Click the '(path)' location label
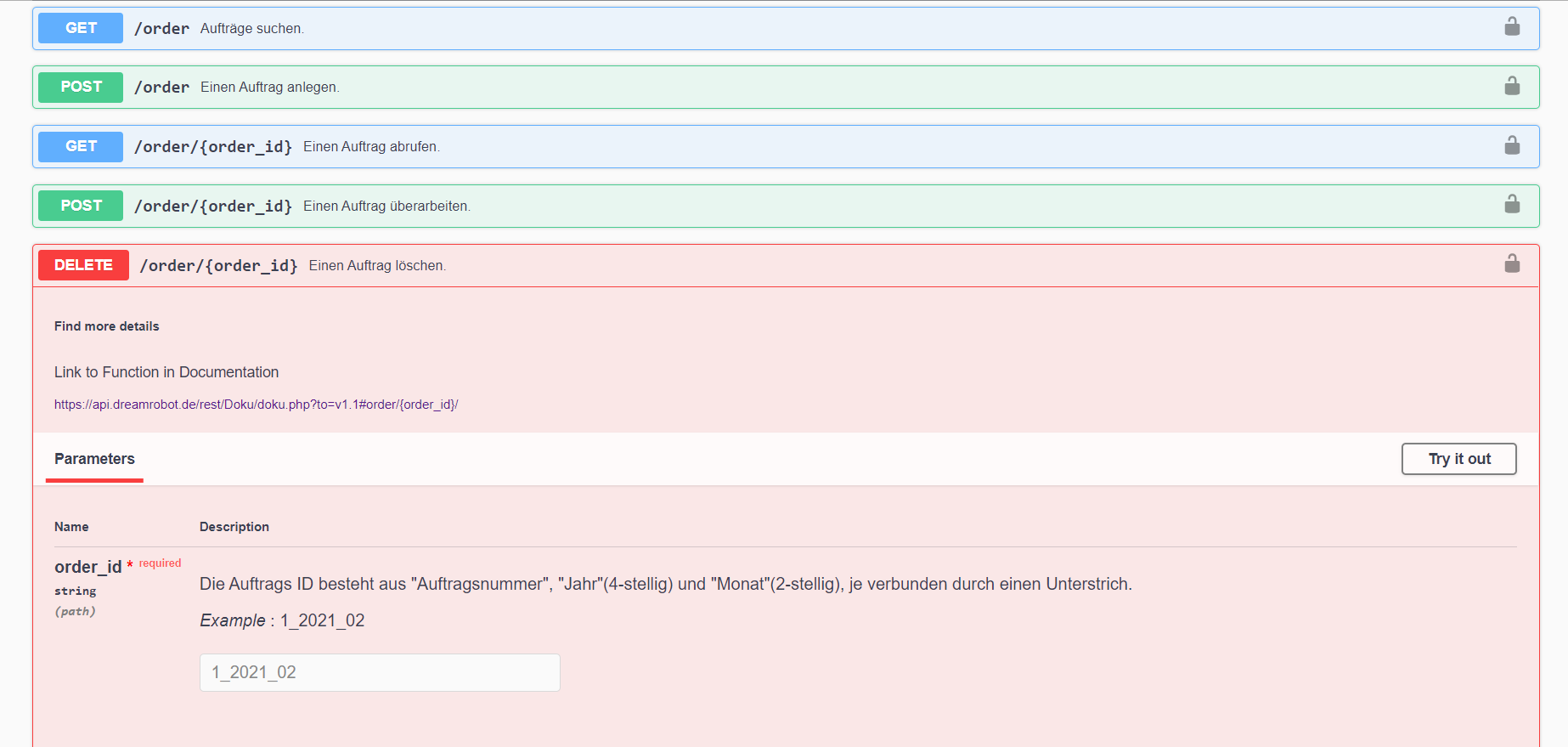 coord(75,611)
